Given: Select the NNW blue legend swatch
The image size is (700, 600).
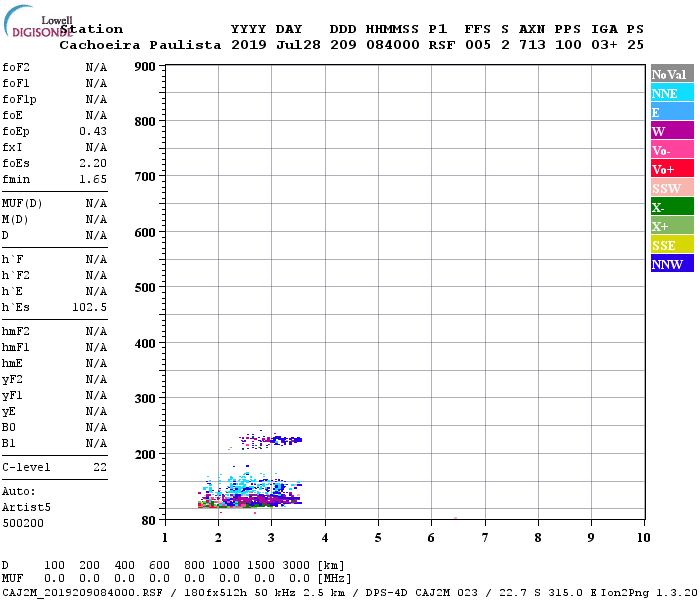Looking at the screenshot, I should [x=672, y=264].
